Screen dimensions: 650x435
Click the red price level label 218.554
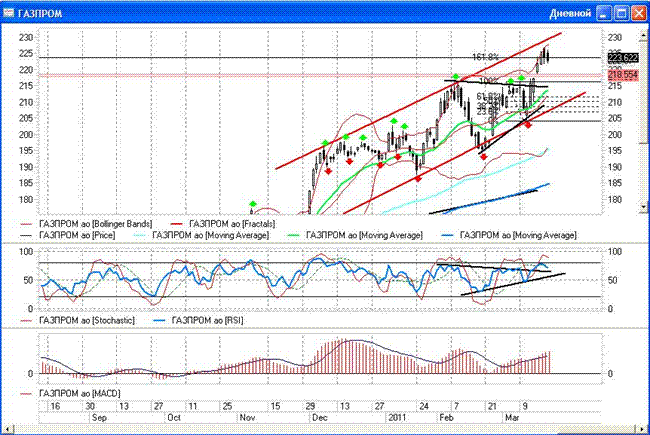click(x=623, y=75)
